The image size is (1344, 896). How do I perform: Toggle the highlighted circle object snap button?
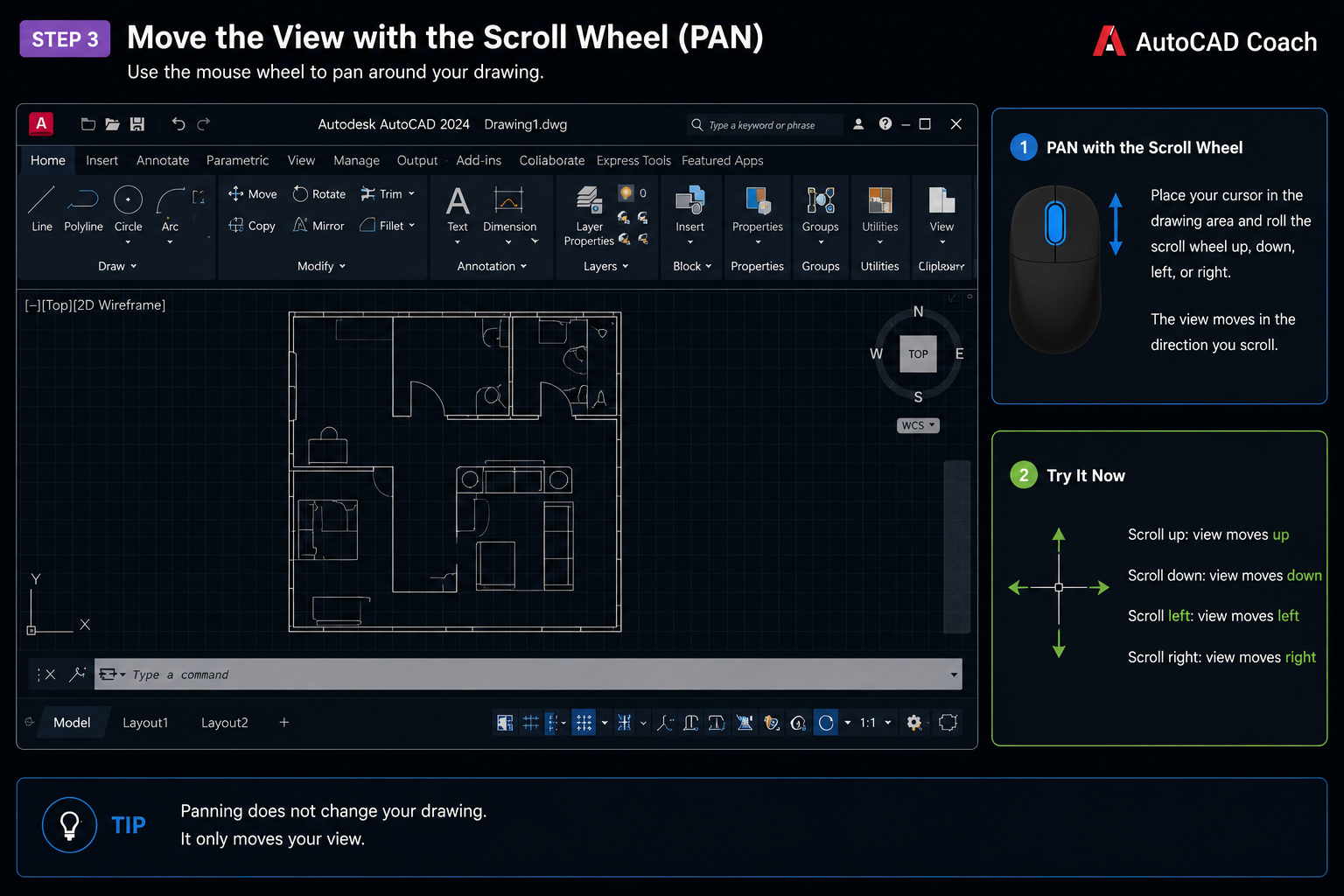[x=826, y=723]
